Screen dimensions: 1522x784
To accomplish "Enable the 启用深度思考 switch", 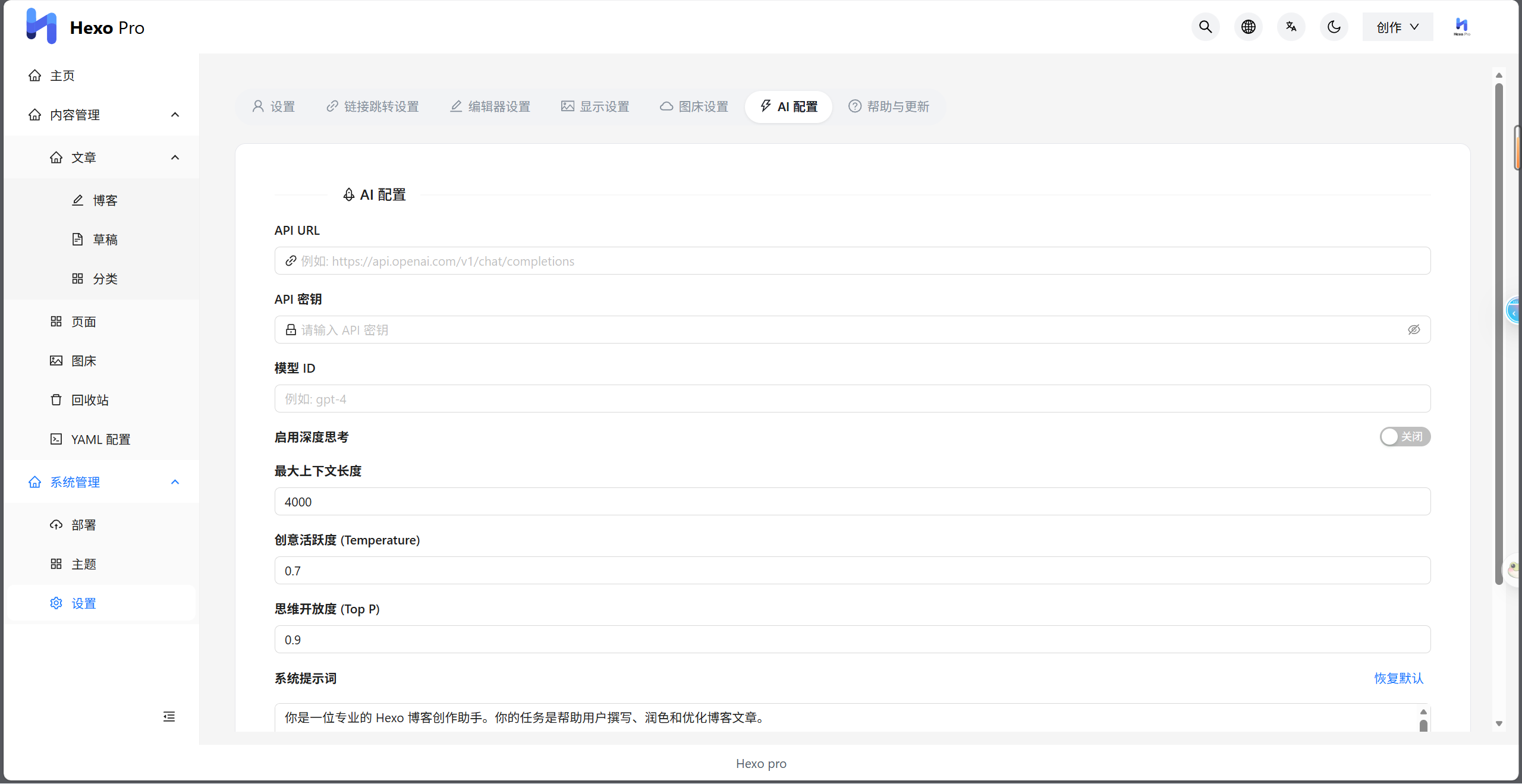I will (x=1405, y=437).
